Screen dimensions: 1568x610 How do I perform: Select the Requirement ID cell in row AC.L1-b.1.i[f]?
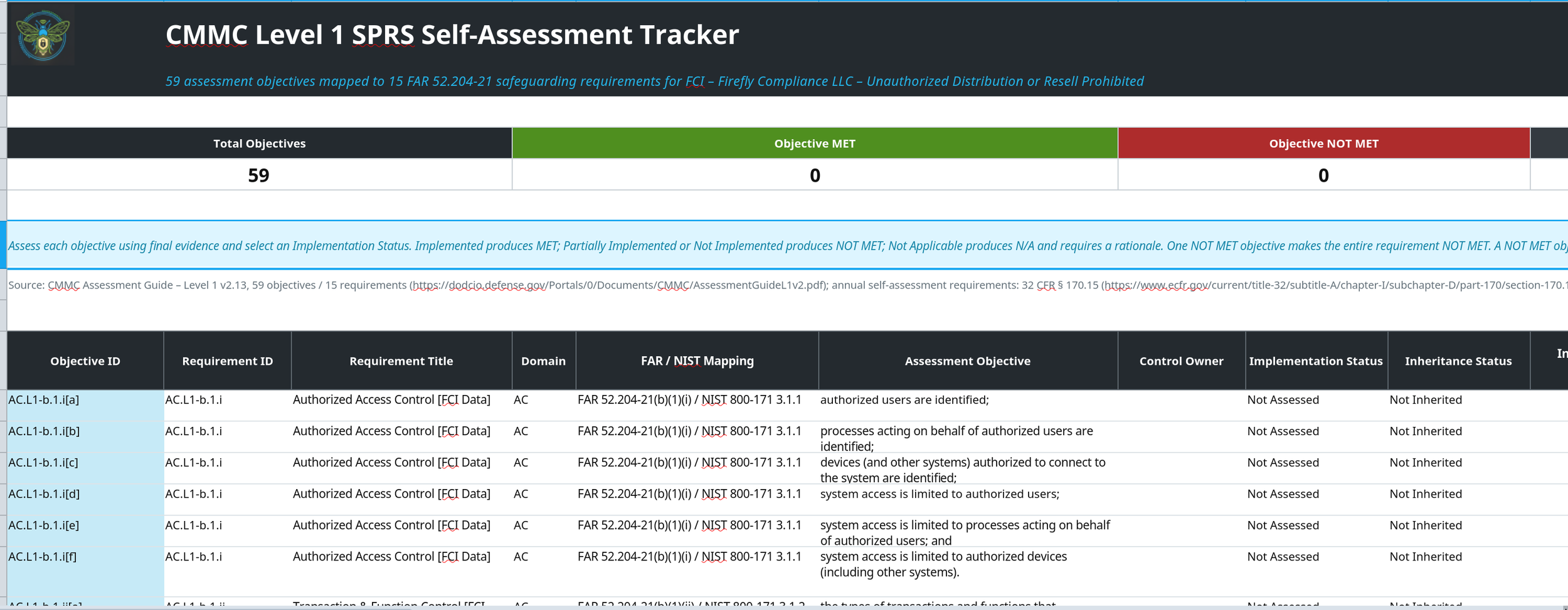[228, 571]
